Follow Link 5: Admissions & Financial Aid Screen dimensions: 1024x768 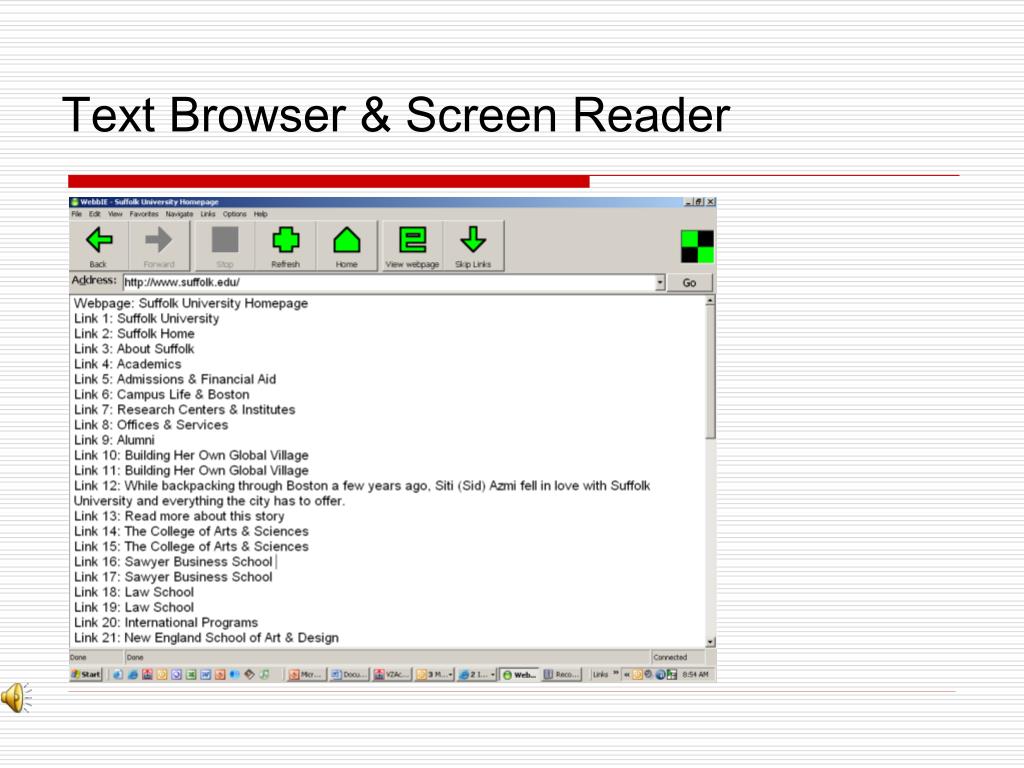175,379
